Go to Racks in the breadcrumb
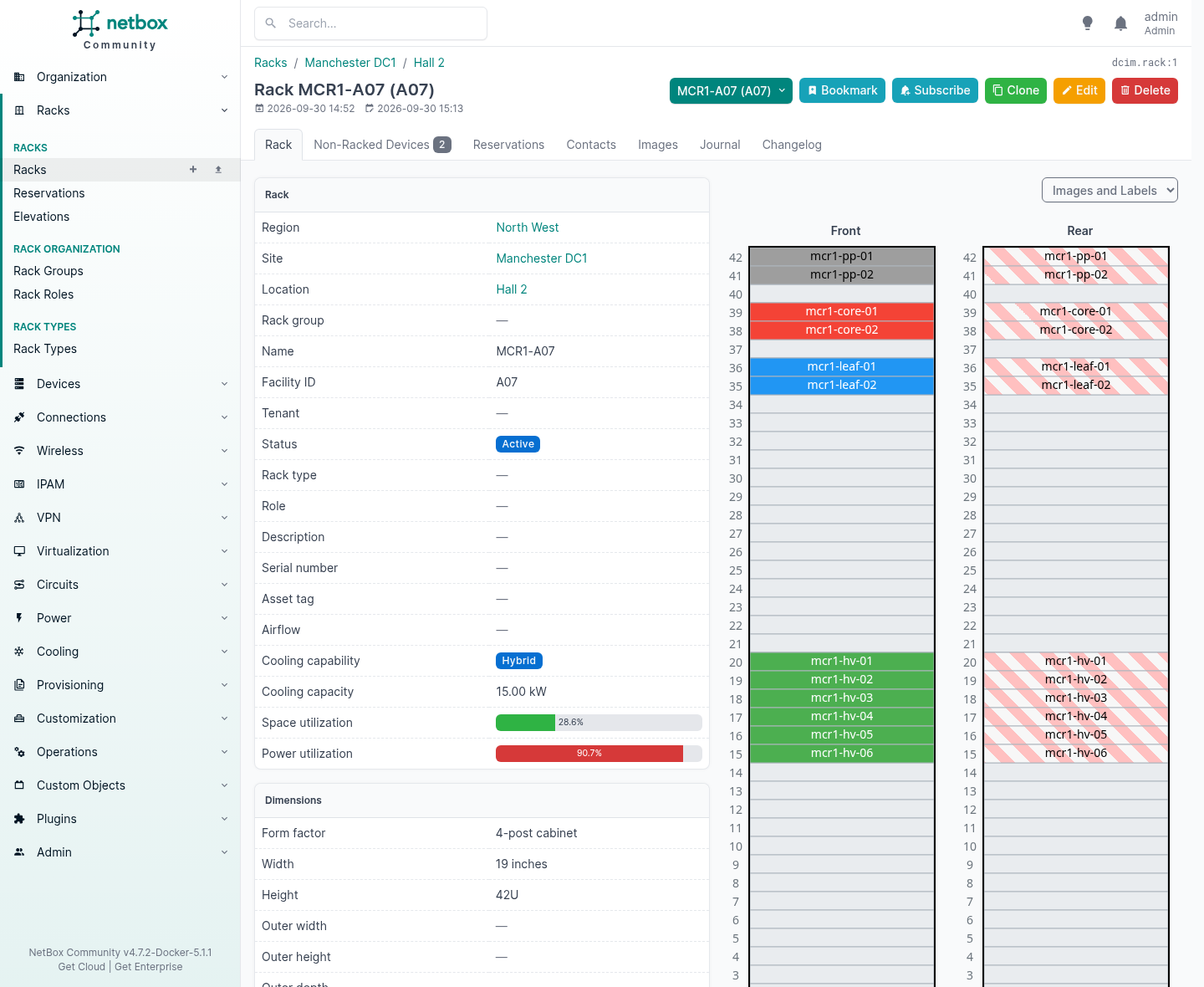Screen dimensions: 1204x987 (270, 63)
